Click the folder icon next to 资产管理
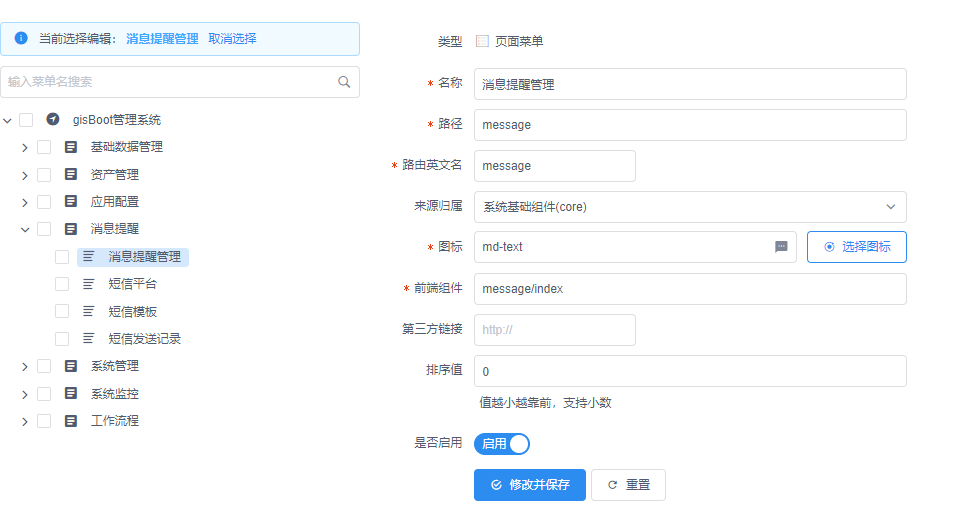This screenshot has width=958, height=514. (71, 174)
